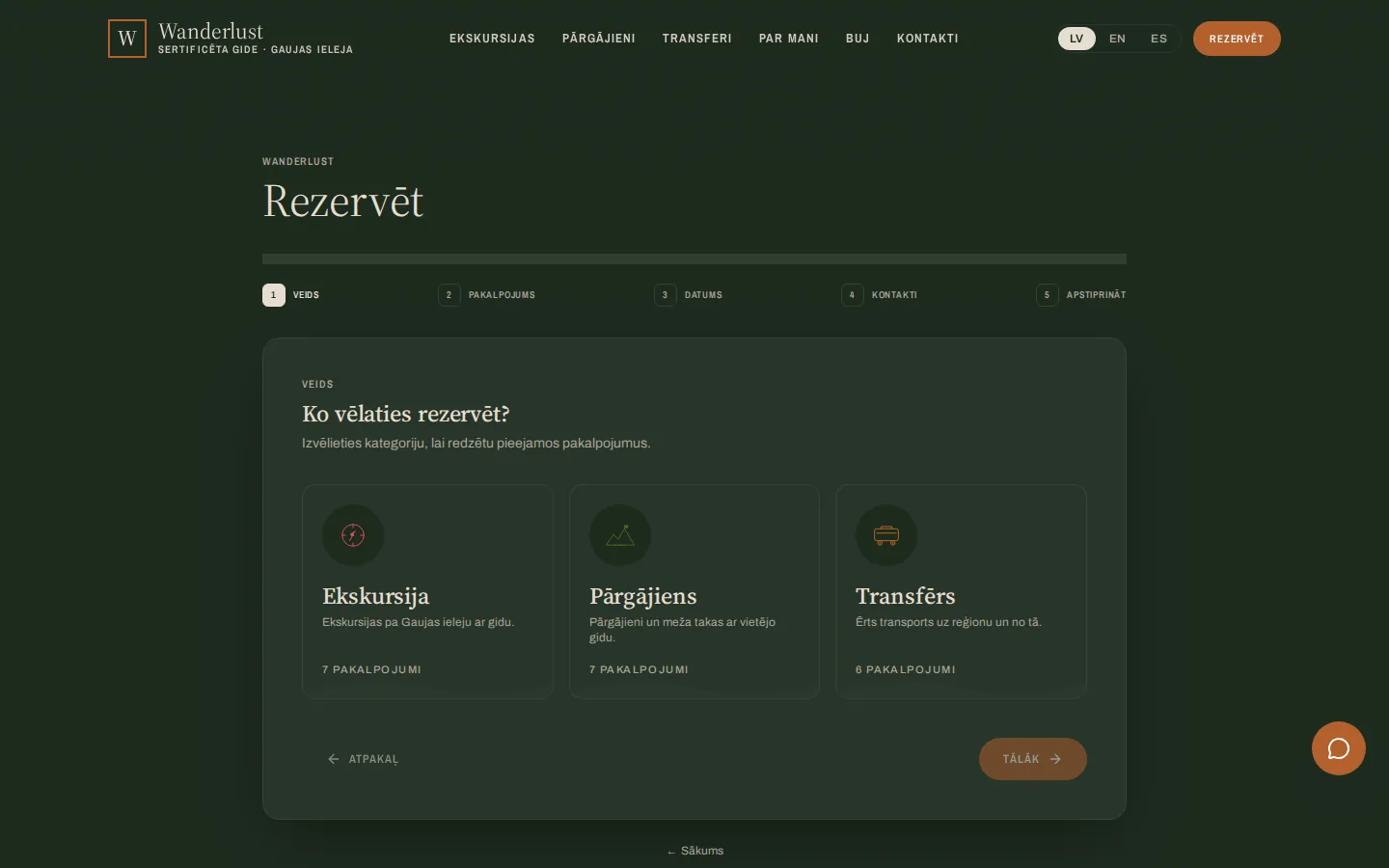Click the Pārgājiens card's '7 PAKALPOJUMI' text
Viewport: 1389px width, 868px height.
[x=639, y=669]
